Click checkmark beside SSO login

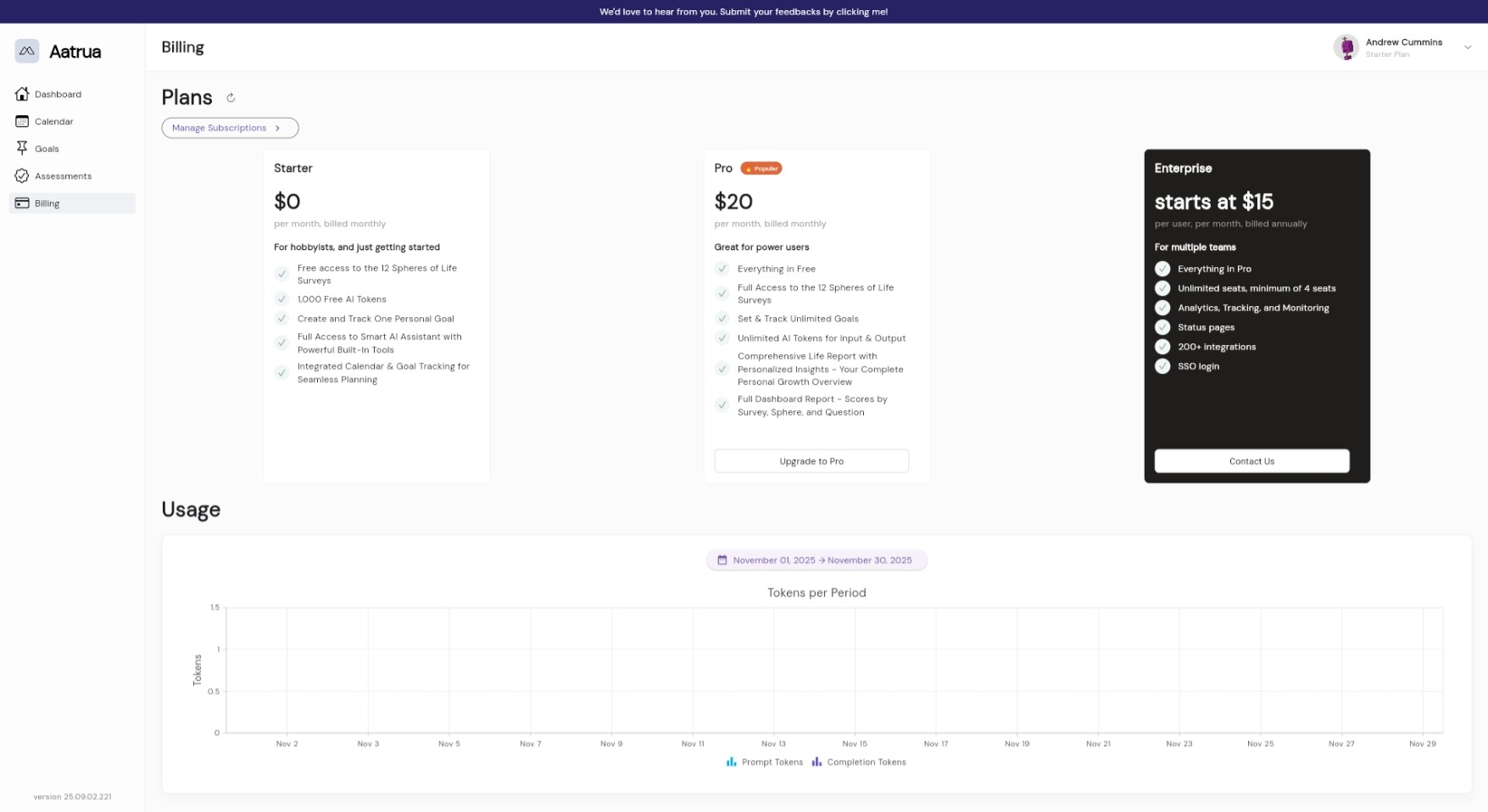pos(1162,366)
